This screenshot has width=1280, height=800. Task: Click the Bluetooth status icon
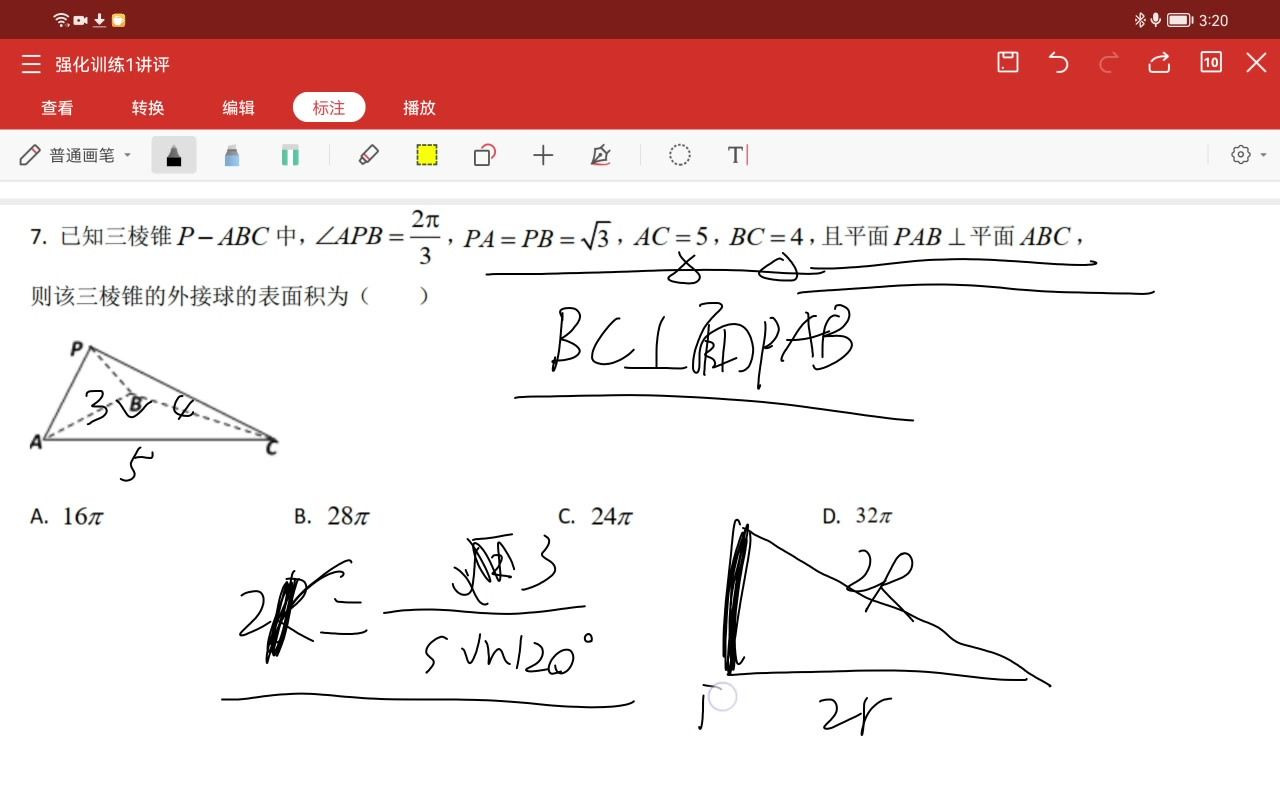[1139, 20]
